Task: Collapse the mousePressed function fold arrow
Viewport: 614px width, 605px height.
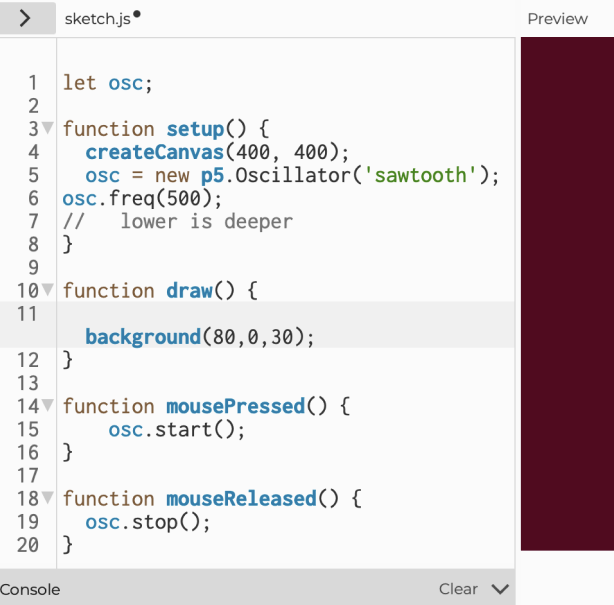Action: 47,407
